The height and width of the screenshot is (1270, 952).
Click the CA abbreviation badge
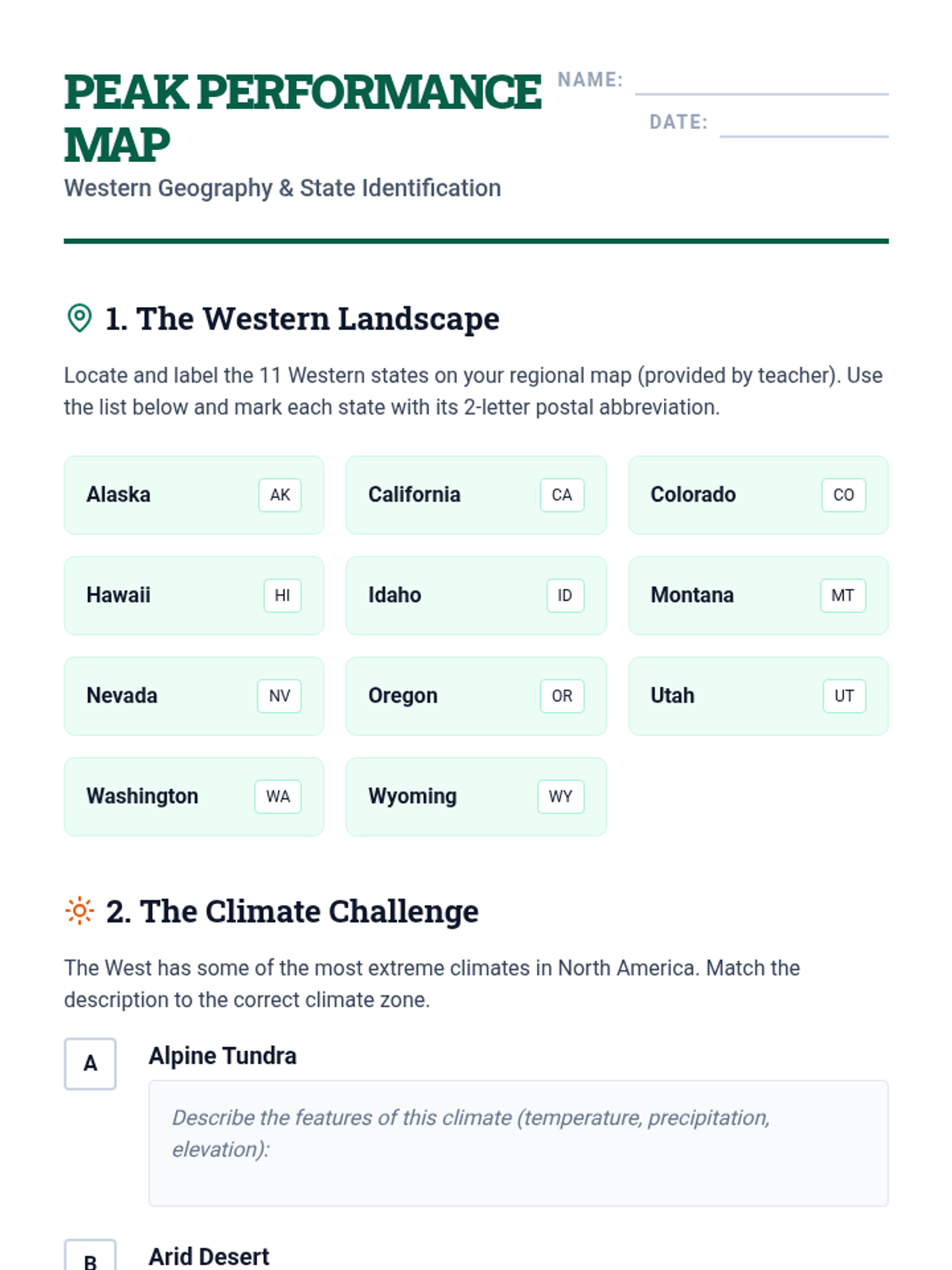point(562,495)
